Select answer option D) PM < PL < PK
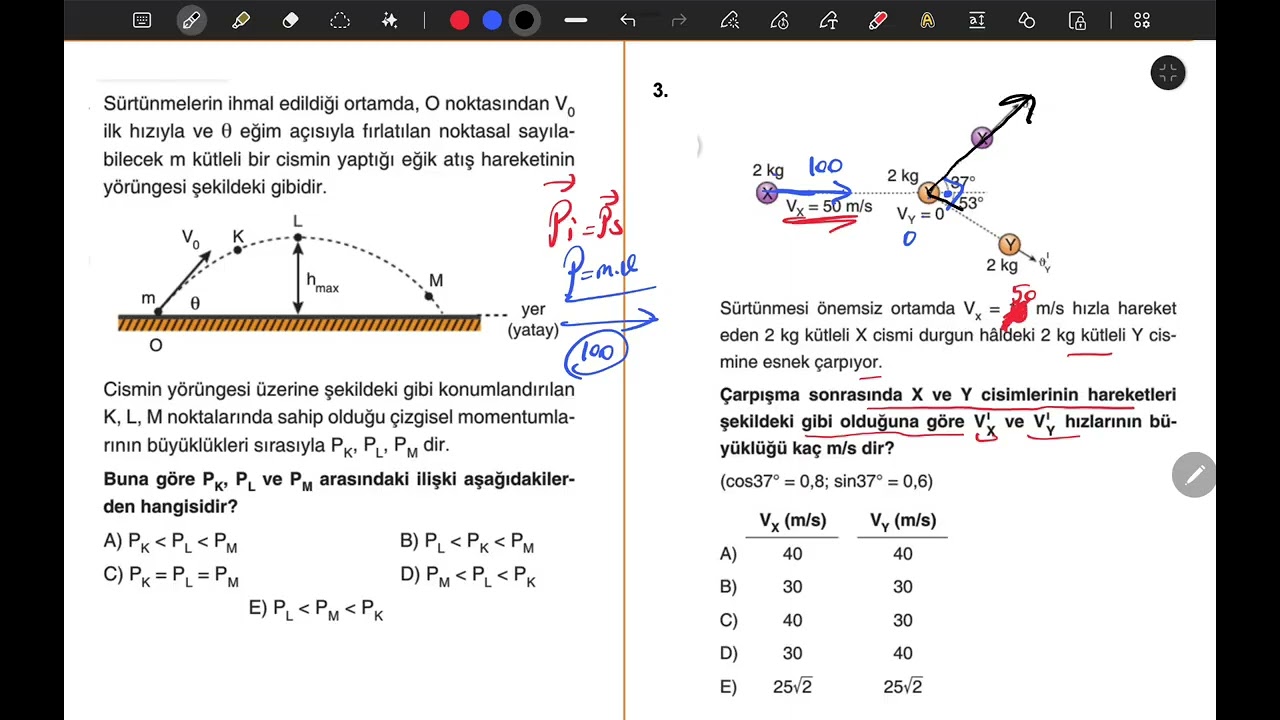Image resolution: width=1280 pixels, height=720 pixels. click(468, 576)
